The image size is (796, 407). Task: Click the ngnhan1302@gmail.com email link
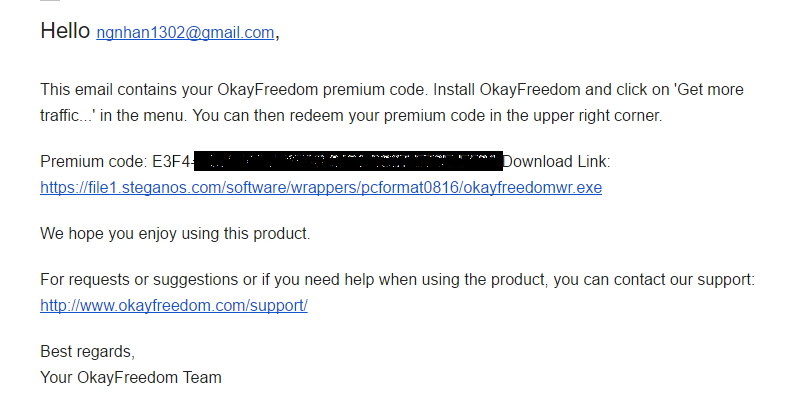click(x=185, y=33)
